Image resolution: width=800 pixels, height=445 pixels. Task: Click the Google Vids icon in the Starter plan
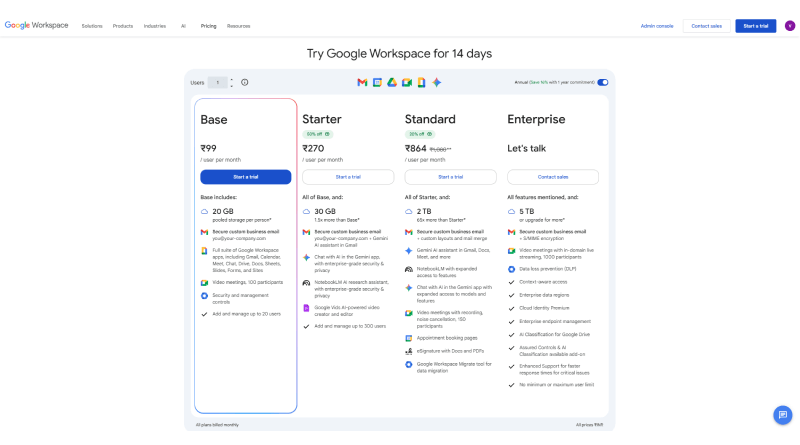pyautogui.click(x=306, y=308)
